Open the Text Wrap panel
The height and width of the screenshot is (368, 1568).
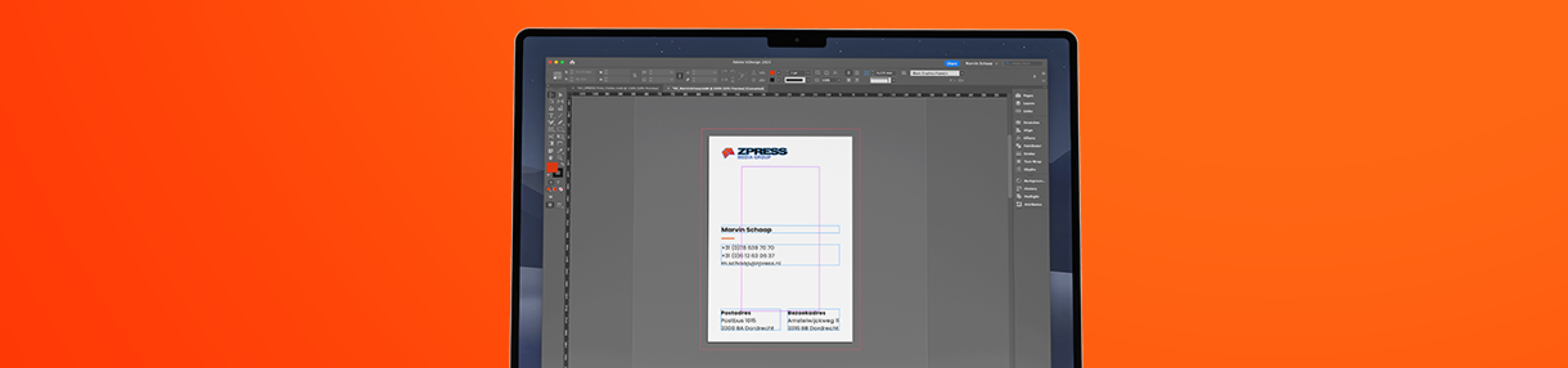(1031, 161)
